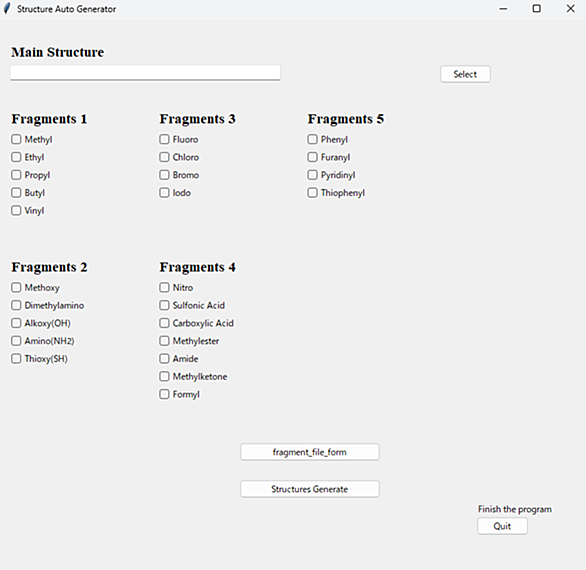The width and height of the screenshot is (586, 570).
Task: Click the feather app icon in title bar
Action: [x=7, y=9]
